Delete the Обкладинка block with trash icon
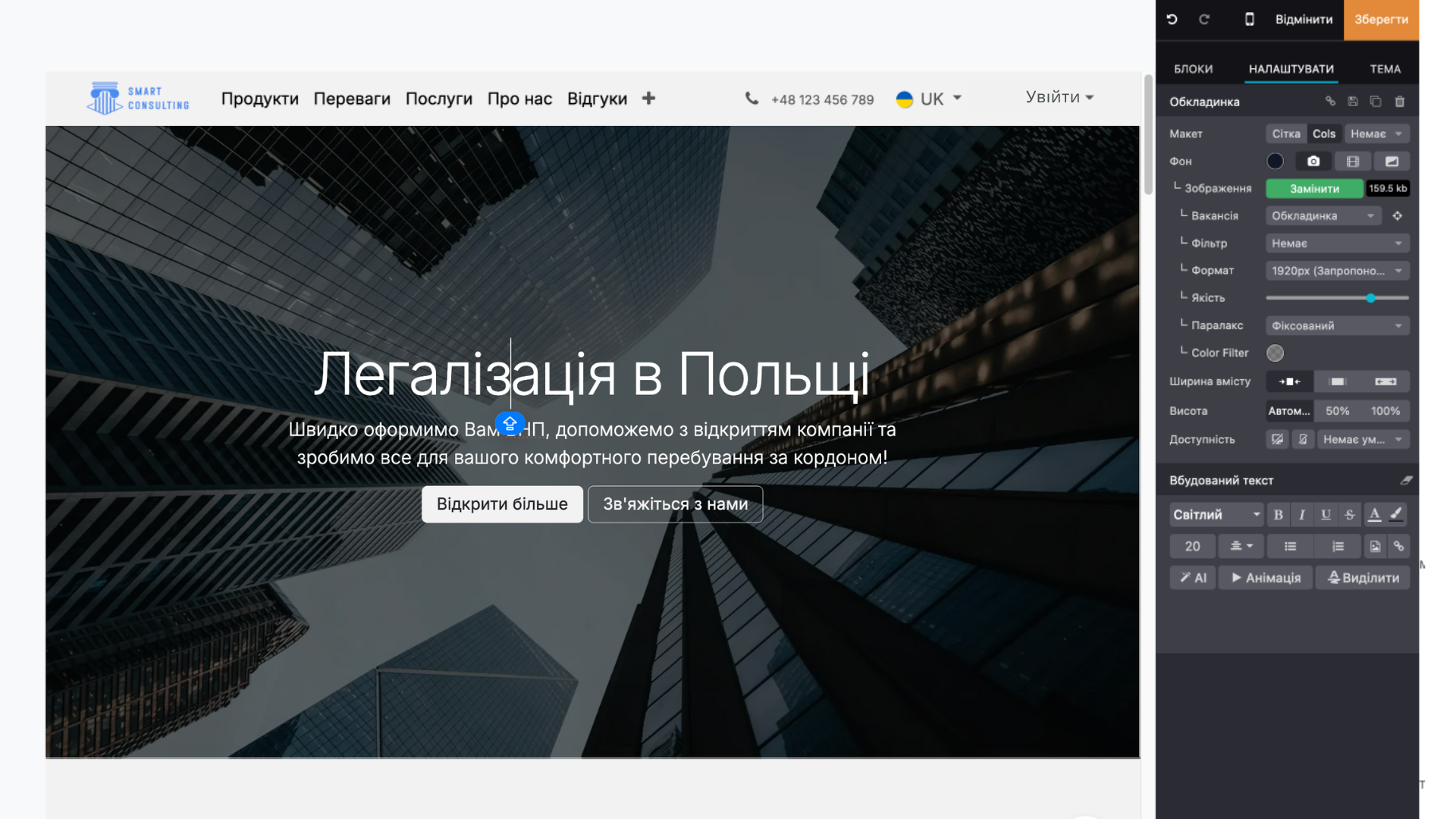This screenshot has width=1456, height=819. [x=1400, y=102]
